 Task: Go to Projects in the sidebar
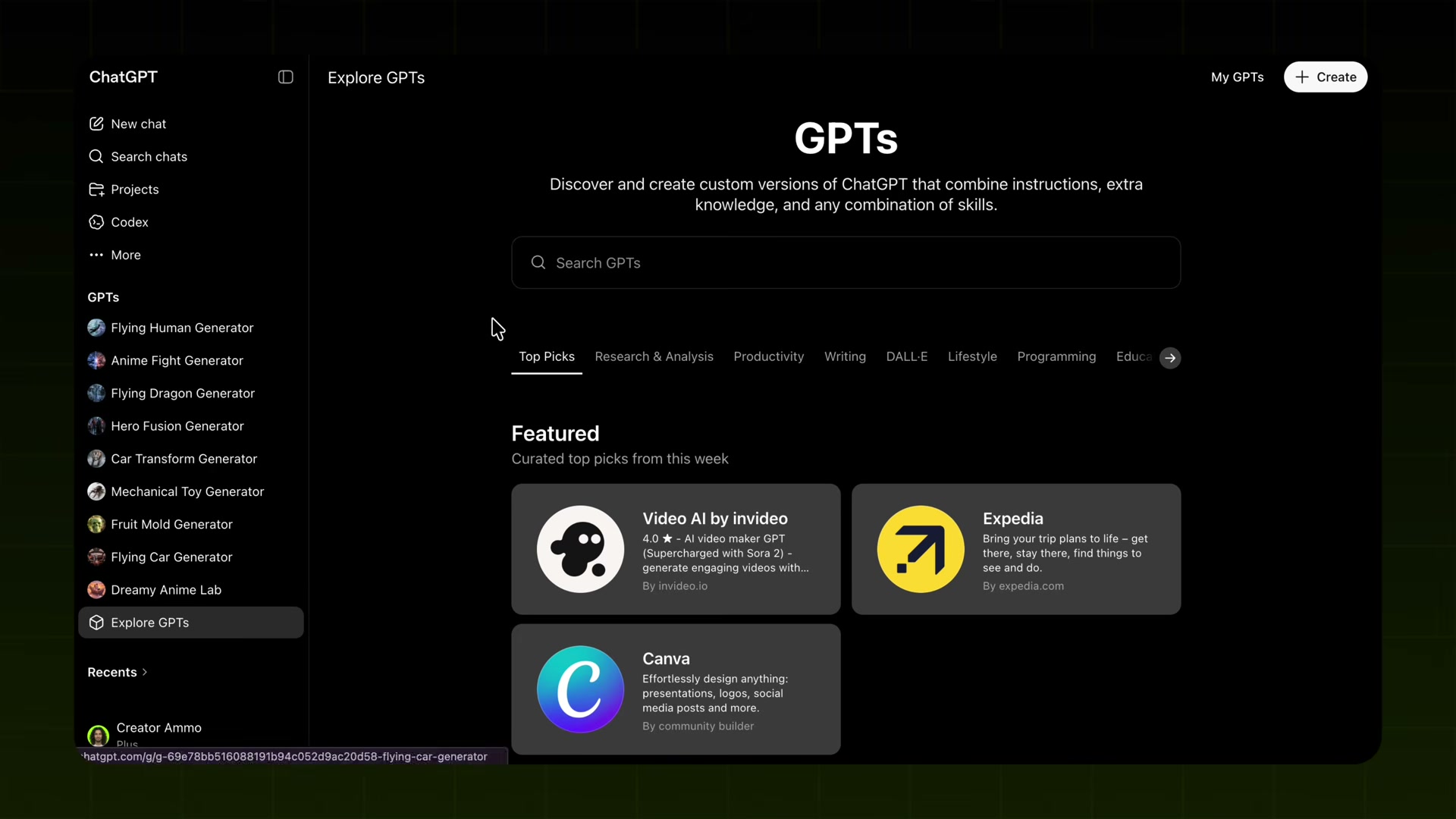click(x=134, y=190)
